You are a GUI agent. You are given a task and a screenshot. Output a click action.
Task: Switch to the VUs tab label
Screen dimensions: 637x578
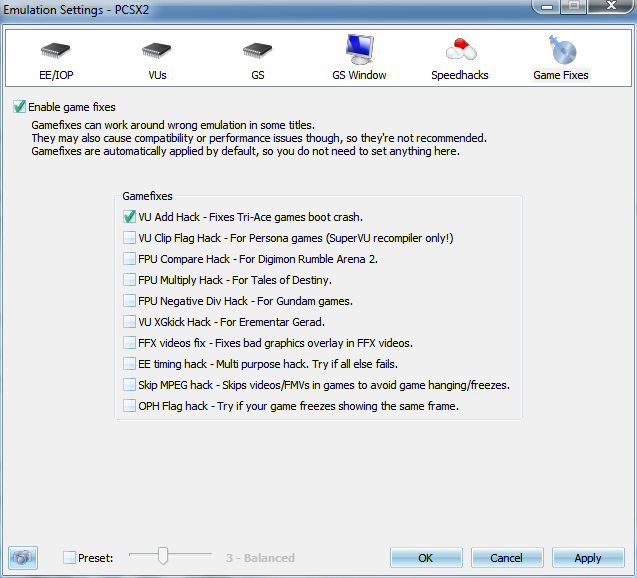(x=157, y=75)
